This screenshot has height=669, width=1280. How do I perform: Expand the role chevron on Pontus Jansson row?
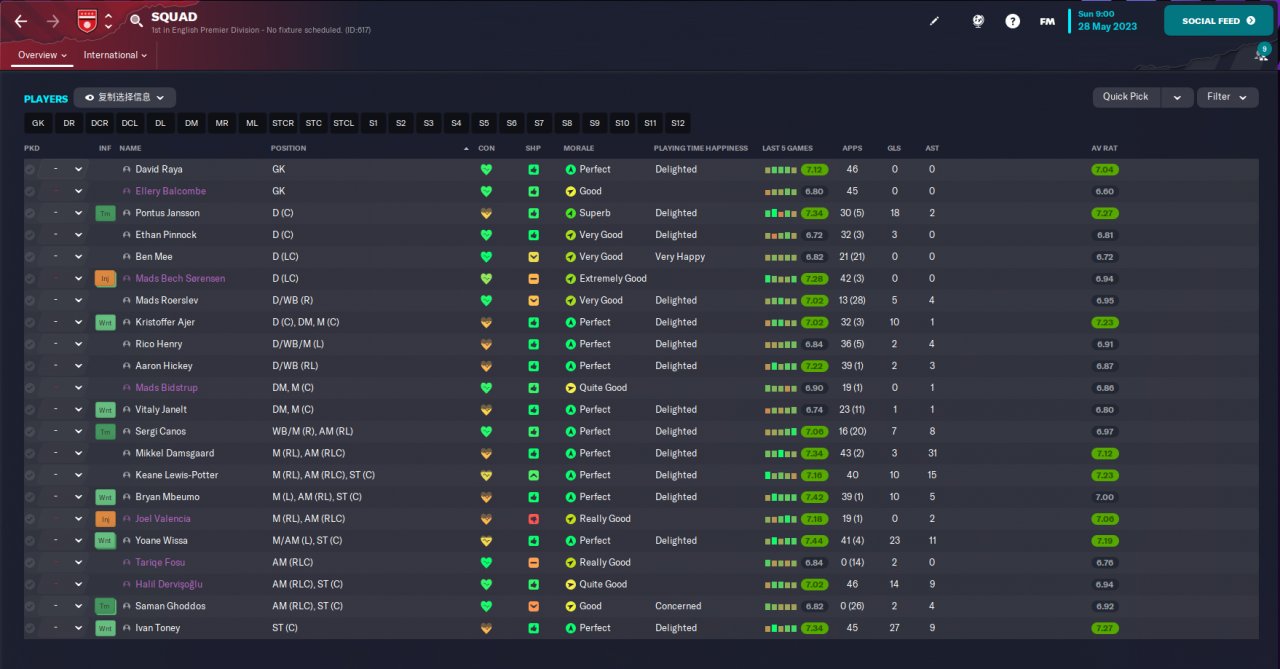78,213
